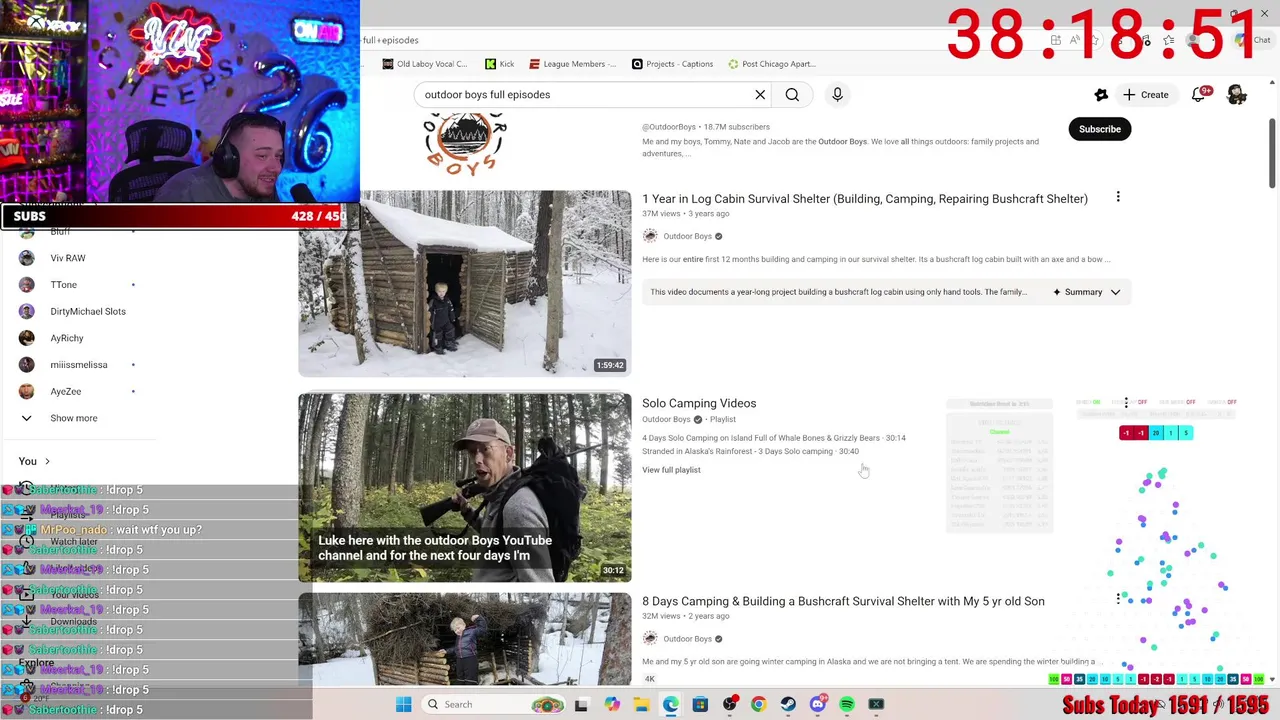Viewport: 1280px width, 720px height.
Task: Open Task View on the taskbar
Action: [581, 704]
